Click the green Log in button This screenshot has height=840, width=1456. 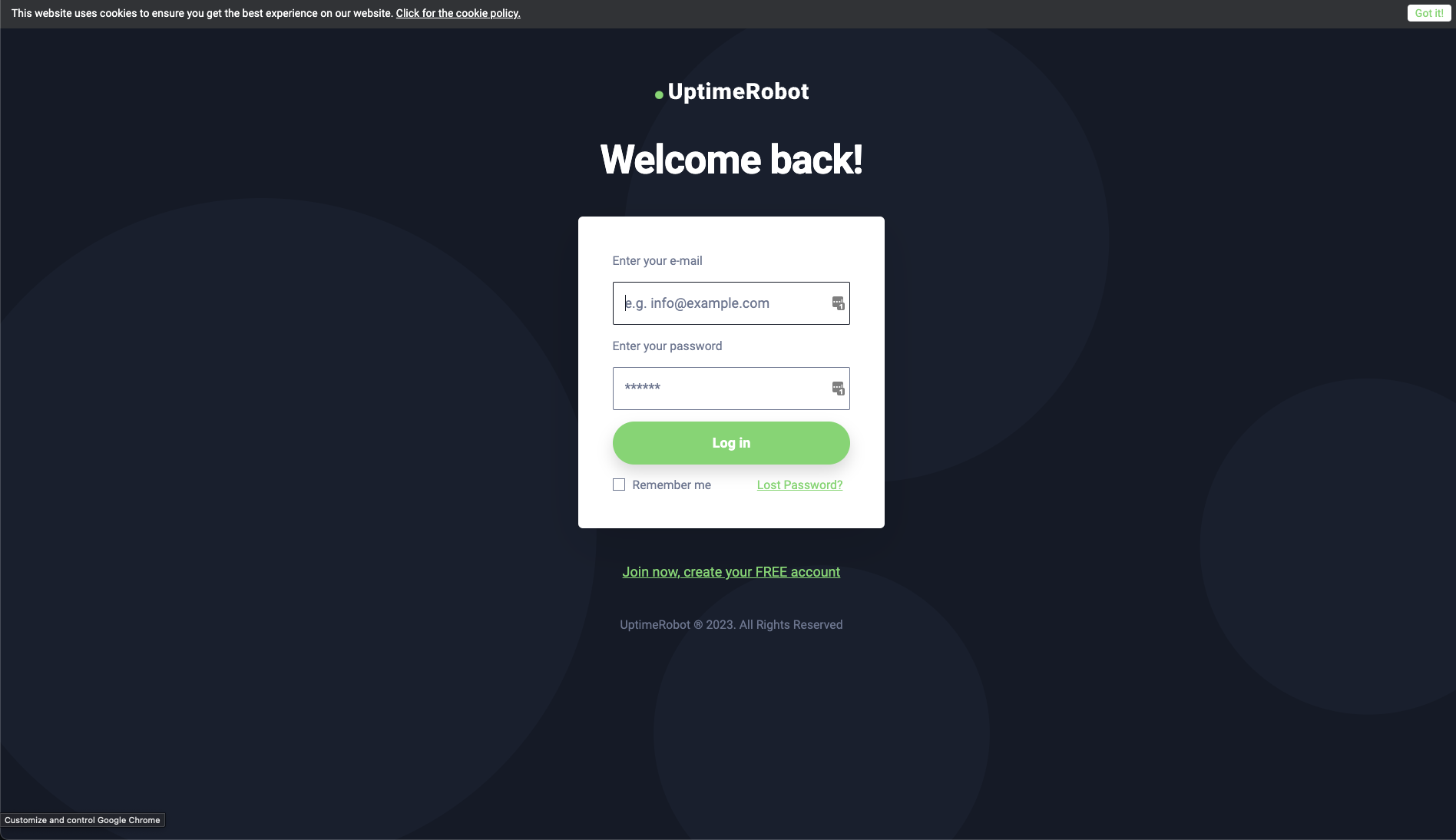(x=731, y=443)
